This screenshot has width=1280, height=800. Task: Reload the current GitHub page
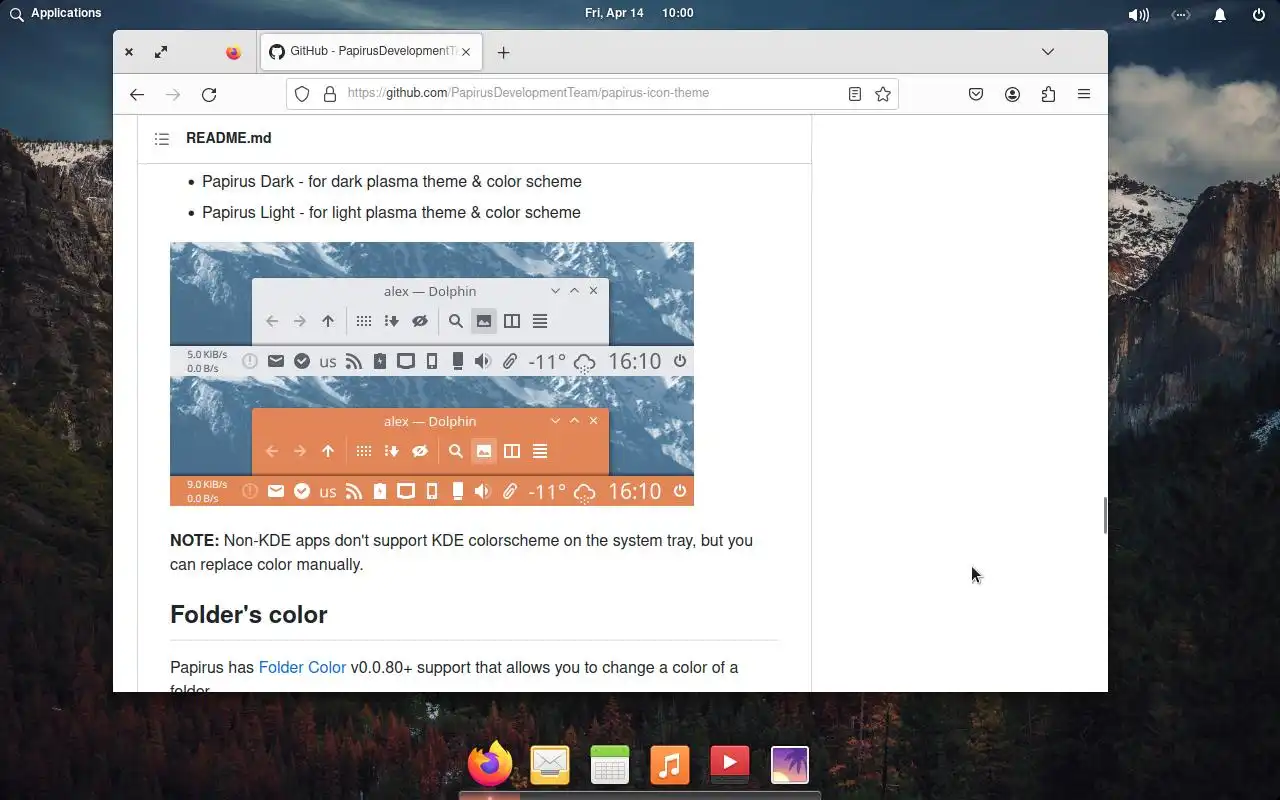(209, 94)
